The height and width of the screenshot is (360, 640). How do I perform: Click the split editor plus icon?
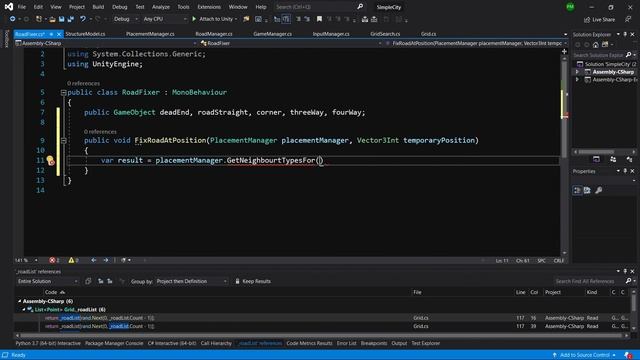tap(564, 51)
